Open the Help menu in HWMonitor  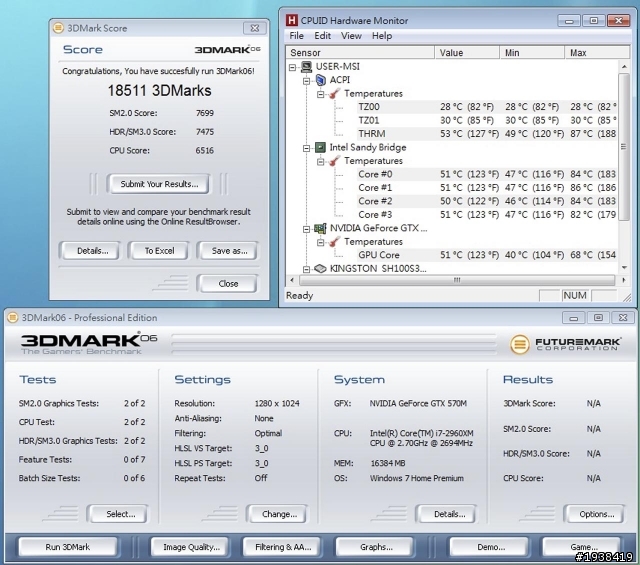(382, 36)
